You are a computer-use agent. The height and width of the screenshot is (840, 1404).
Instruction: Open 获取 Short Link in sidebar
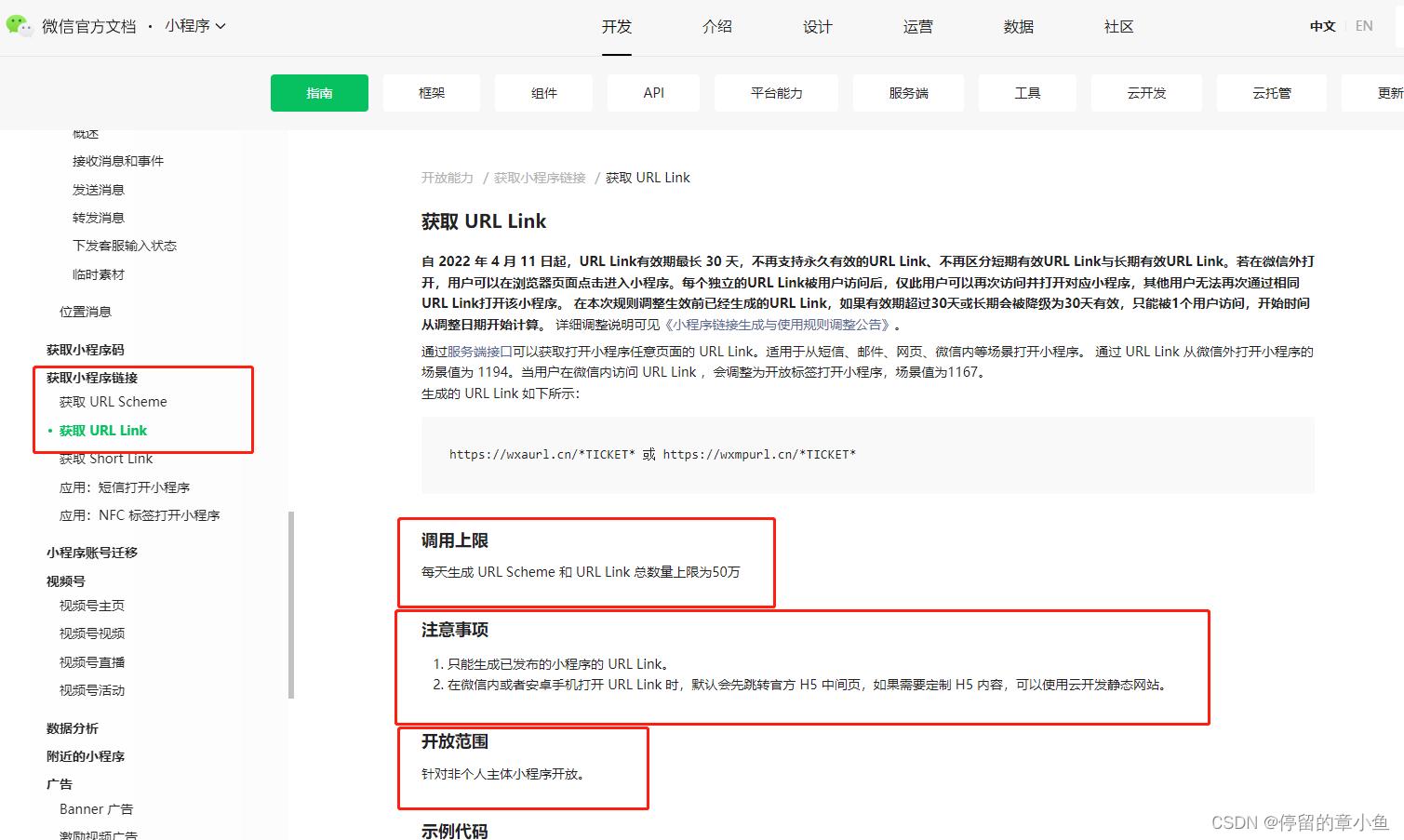click(x=106, y=459)
